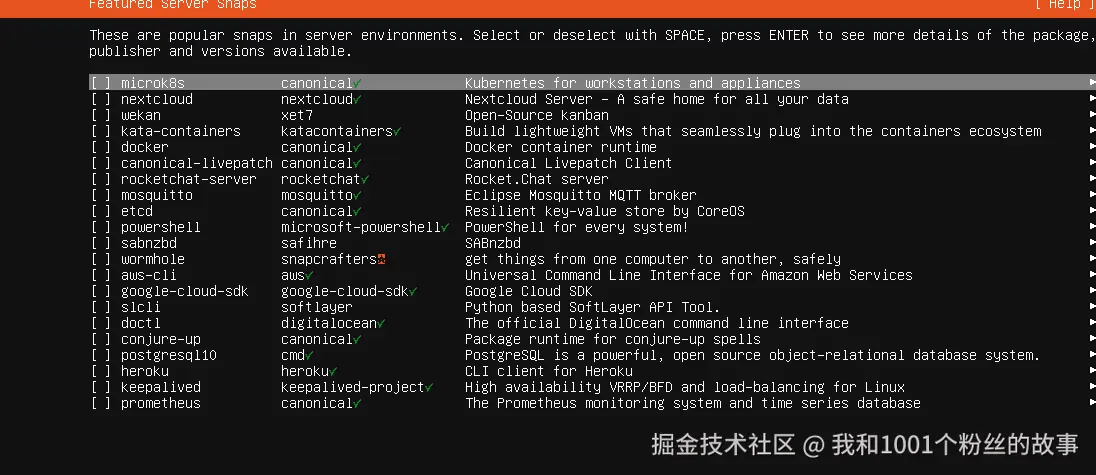The width and height of the screenshot is (1096, 475).
Task: Click green checkmark beside google-cloud-sdk publisher
Action: pos(413,291)
